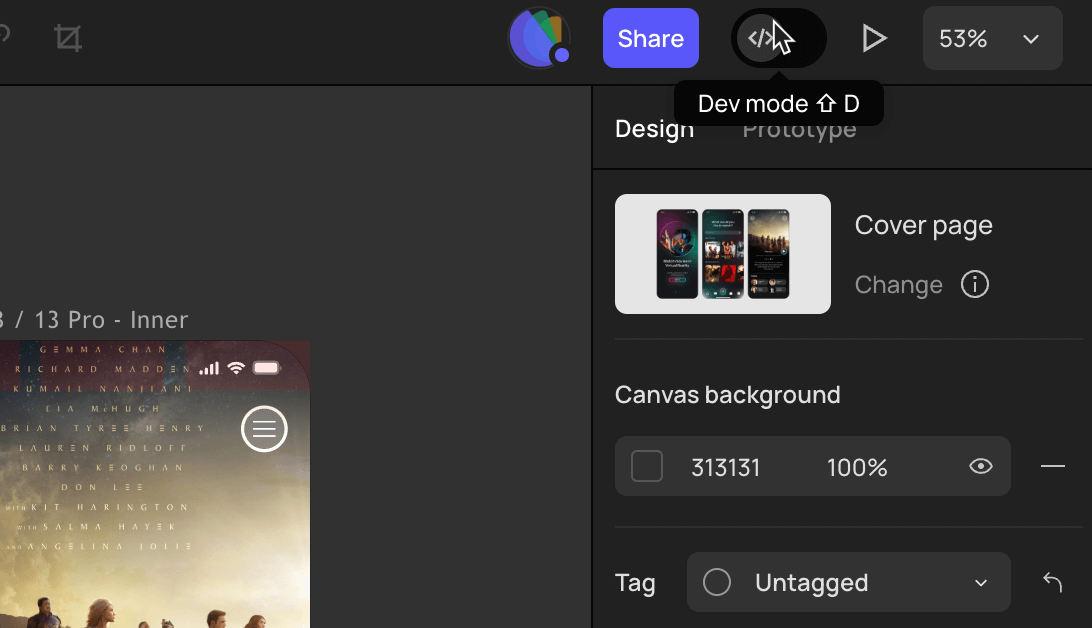Edit hex value 313131
Viewport: 1092px width, 628px height.
click(725, 467)
